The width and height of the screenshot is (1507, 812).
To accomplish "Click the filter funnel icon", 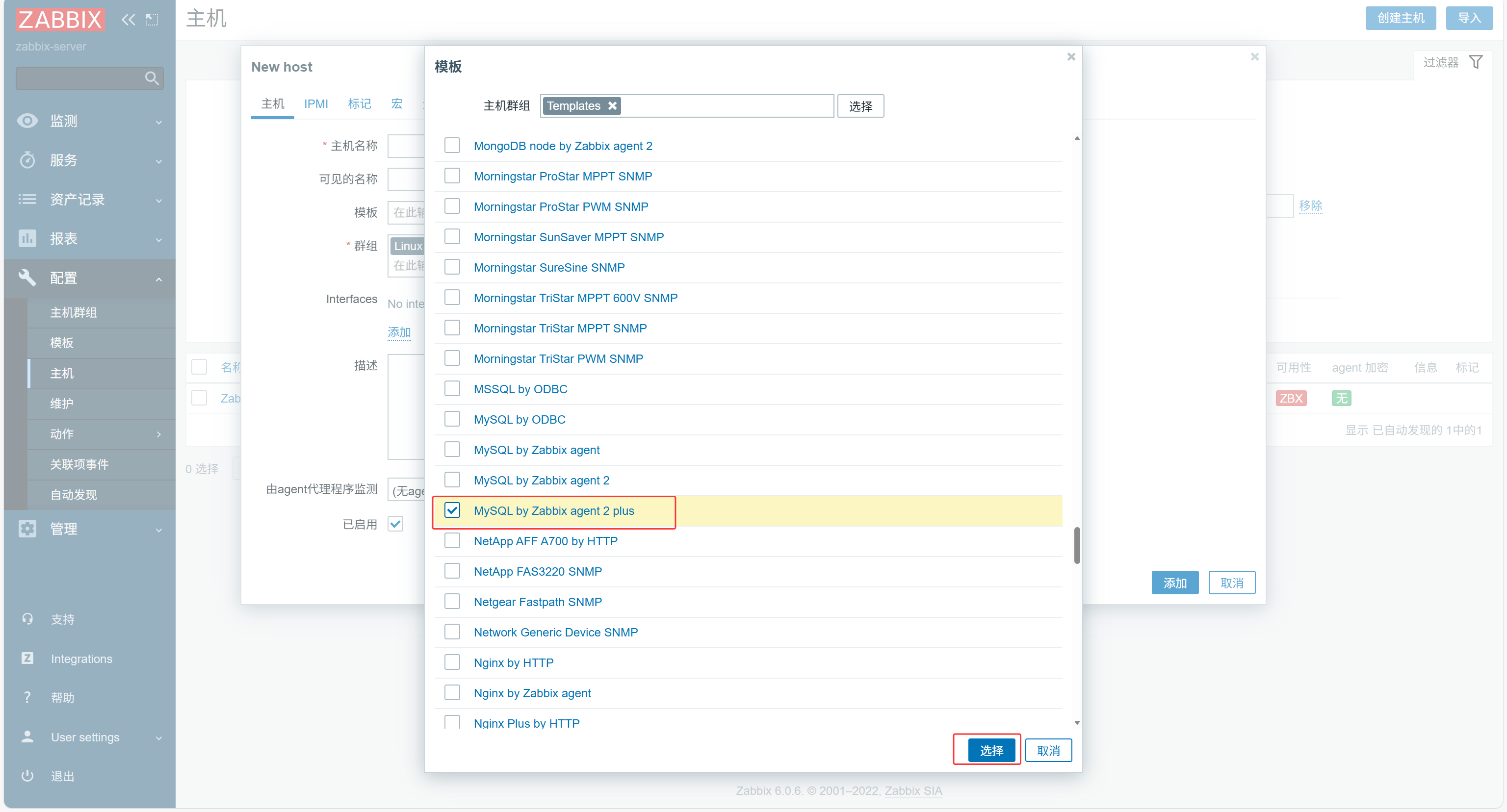I will coord(1476,62).
